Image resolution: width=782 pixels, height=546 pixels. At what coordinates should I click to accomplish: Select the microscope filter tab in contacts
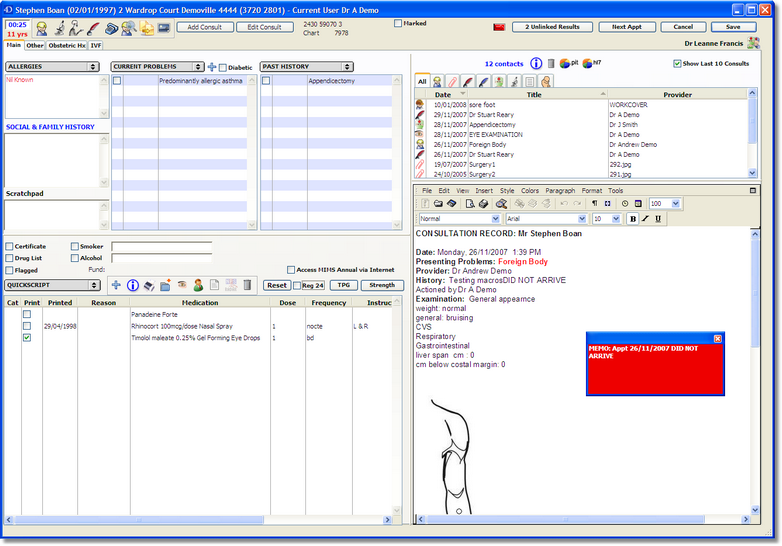514,81
